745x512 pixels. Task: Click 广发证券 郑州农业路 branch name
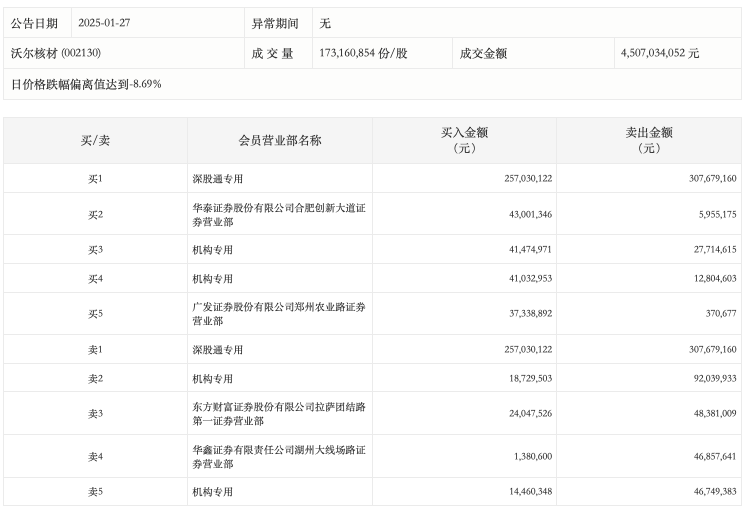coord(279,314)
